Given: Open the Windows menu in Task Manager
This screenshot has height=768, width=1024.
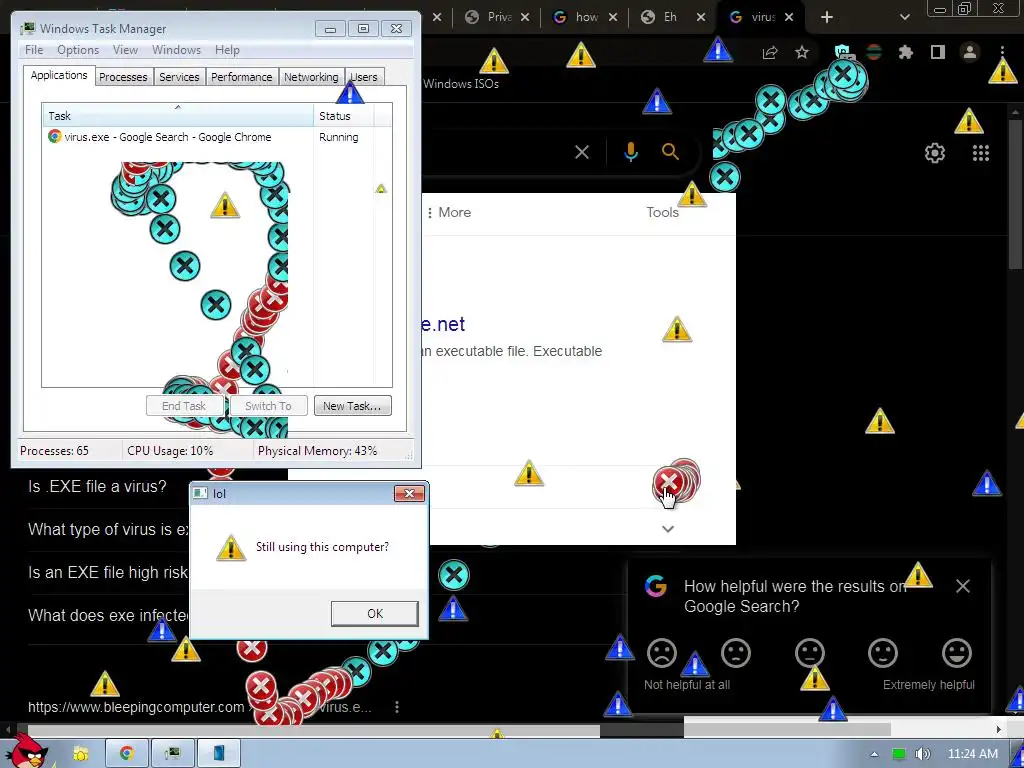Looking at the screenshot, I should pyautogui.click(x=176, y=50).
